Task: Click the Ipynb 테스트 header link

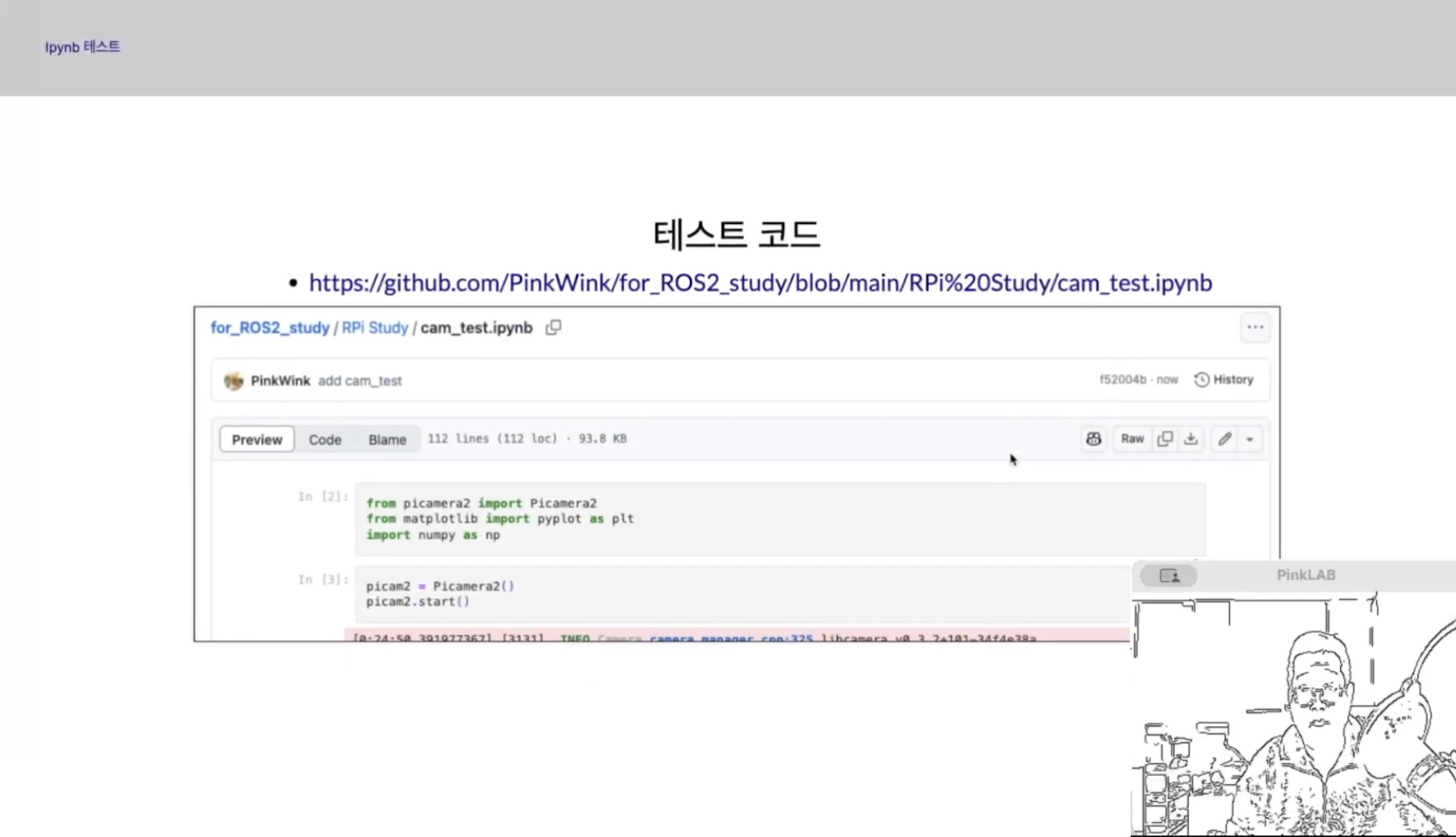Action: point(82,47)
